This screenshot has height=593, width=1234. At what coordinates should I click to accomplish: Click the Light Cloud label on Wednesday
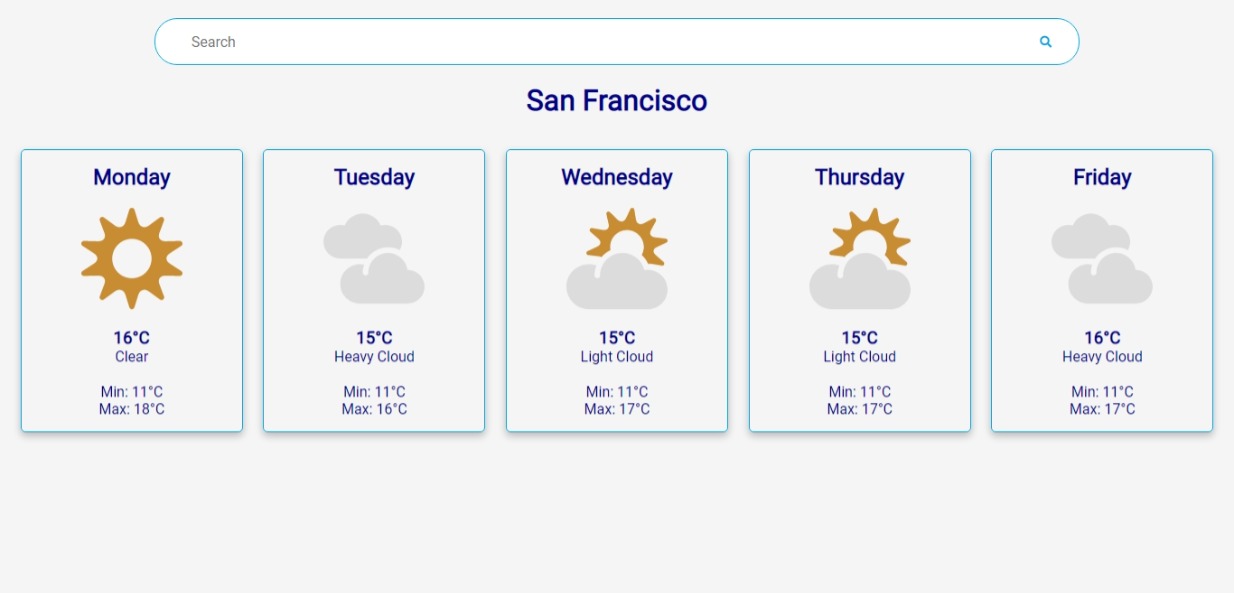click(616, 356)
